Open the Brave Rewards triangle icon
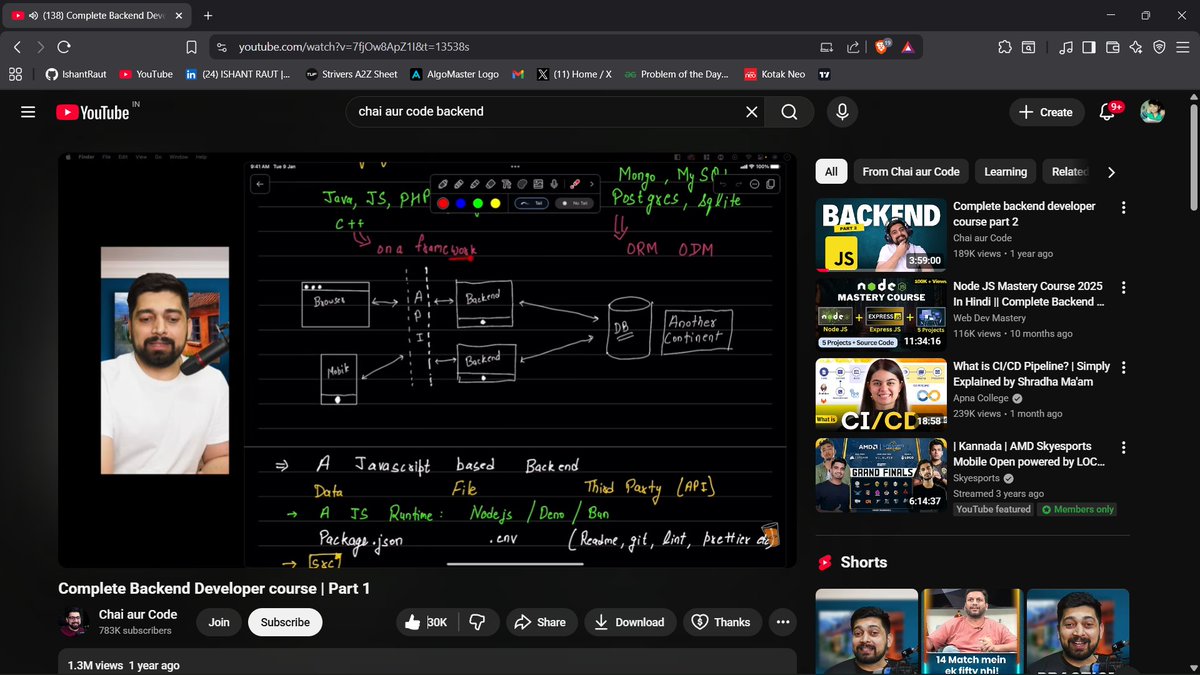This screenshot has height=675, width=1200. [x=907, y=47]
